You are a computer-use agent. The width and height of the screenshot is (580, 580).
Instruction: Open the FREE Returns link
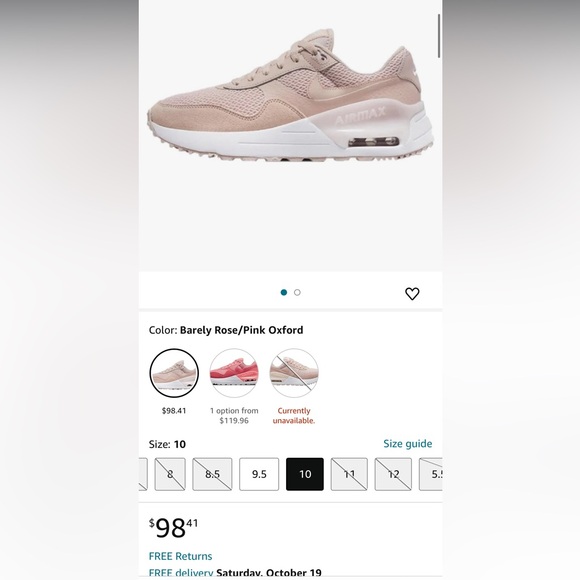pyautogui.click(x=181, y=556)
